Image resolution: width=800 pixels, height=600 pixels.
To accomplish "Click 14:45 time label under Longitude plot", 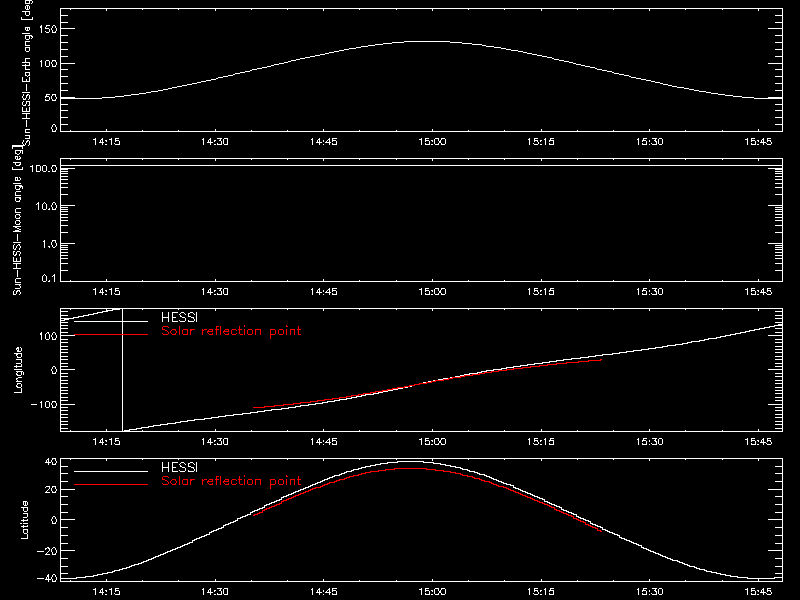I will point(323,441).
